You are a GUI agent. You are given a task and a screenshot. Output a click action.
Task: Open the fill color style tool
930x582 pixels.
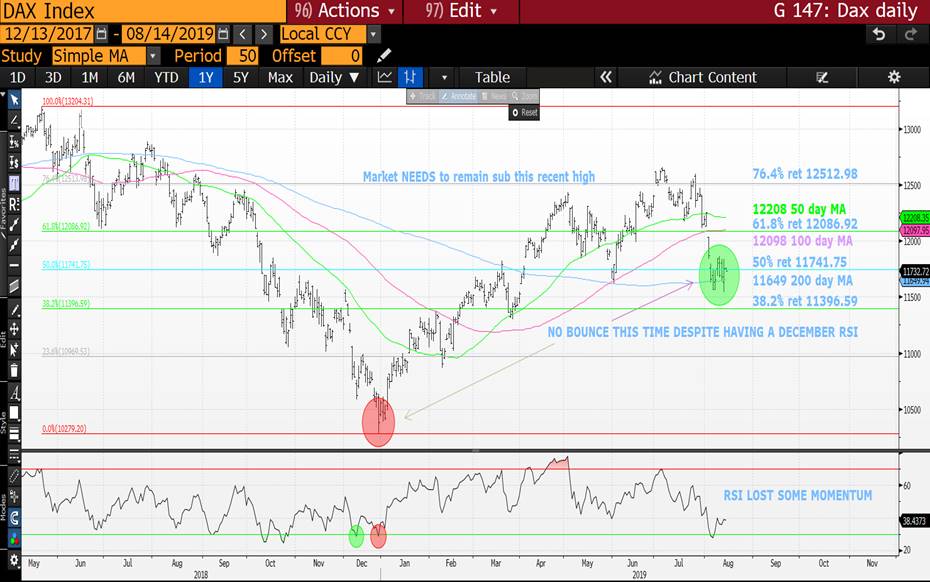tap(14, 414)
